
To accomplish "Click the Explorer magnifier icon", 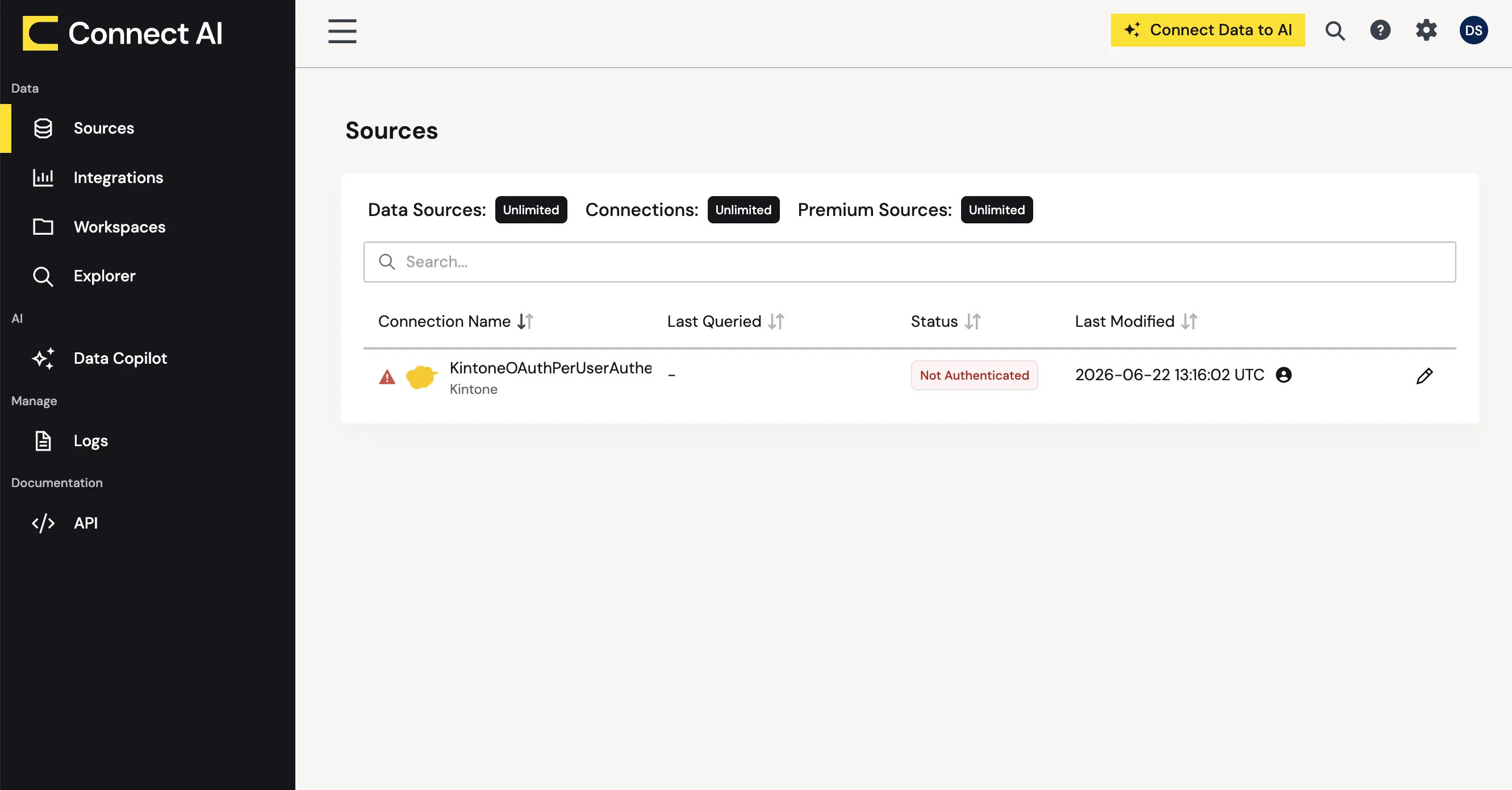I will [x=43, y=276].
